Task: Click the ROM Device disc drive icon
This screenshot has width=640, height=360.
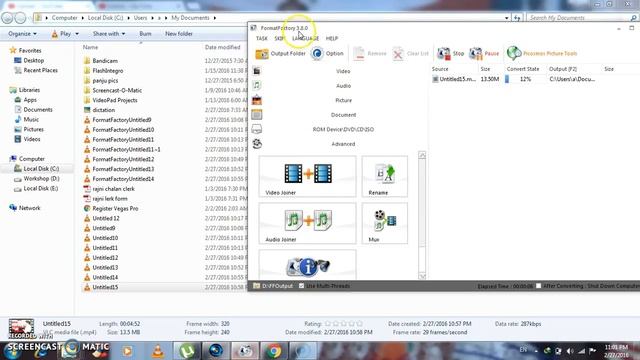Action: (x=257, y=129)
